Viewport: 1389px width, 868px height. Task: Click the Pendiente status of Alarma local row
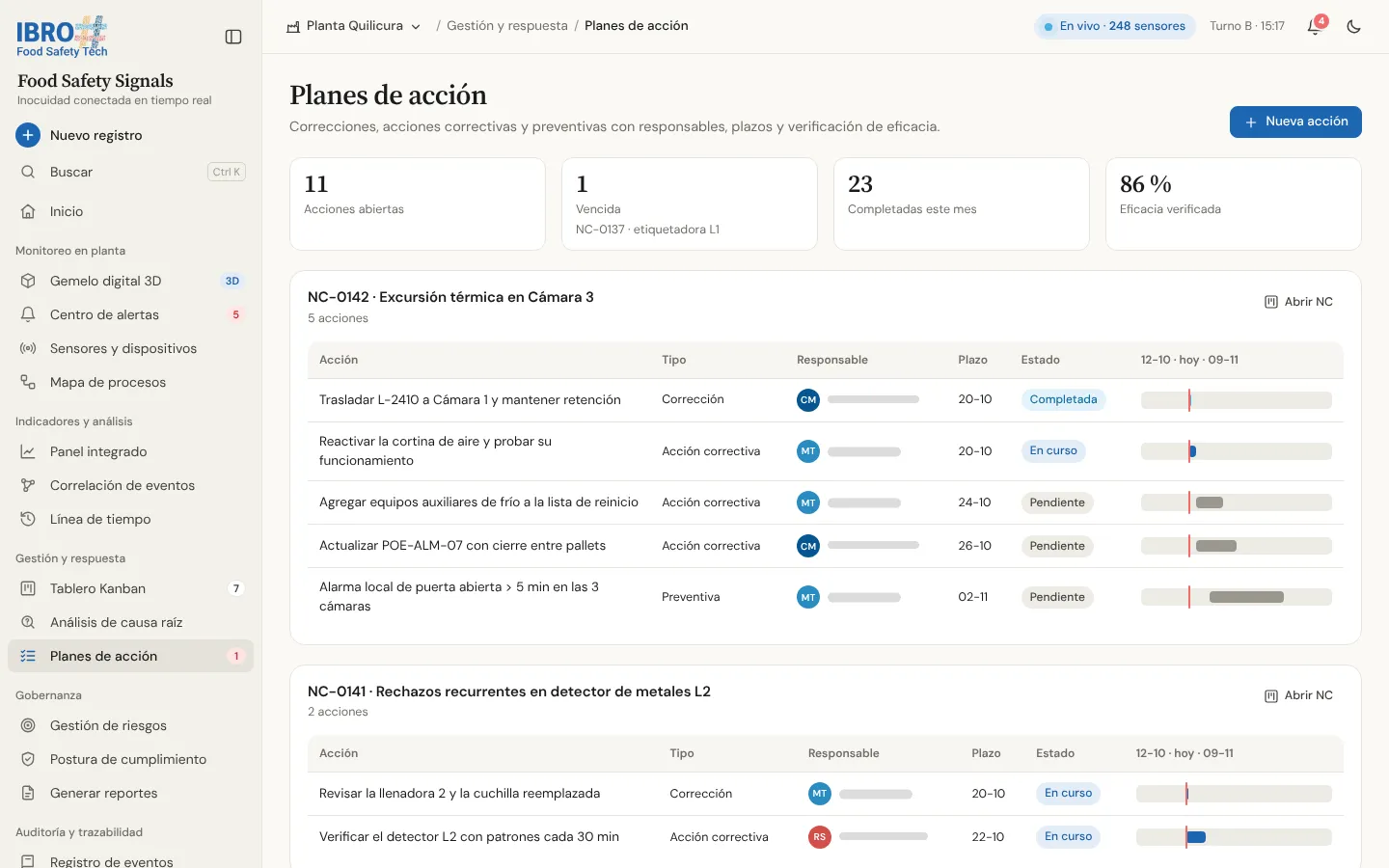pos(1057,597)
